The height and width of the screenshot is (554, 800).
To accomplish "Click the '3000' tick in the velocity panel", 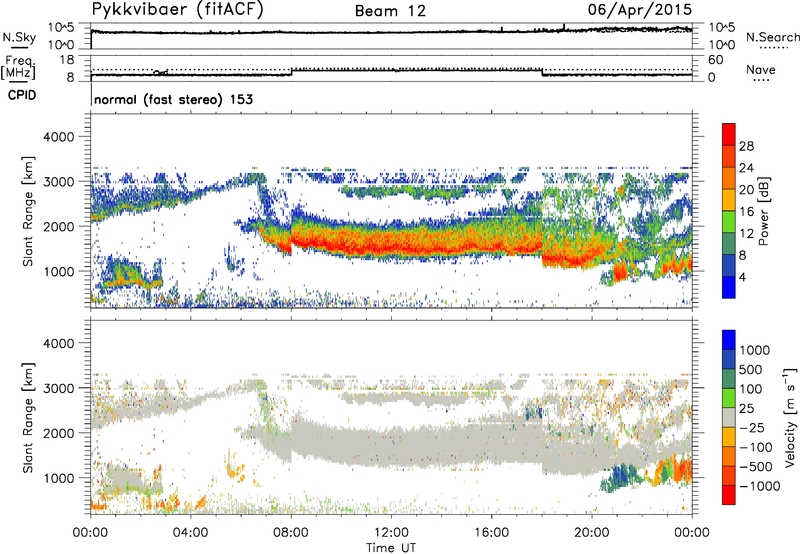I will click(x=59, y=388).
